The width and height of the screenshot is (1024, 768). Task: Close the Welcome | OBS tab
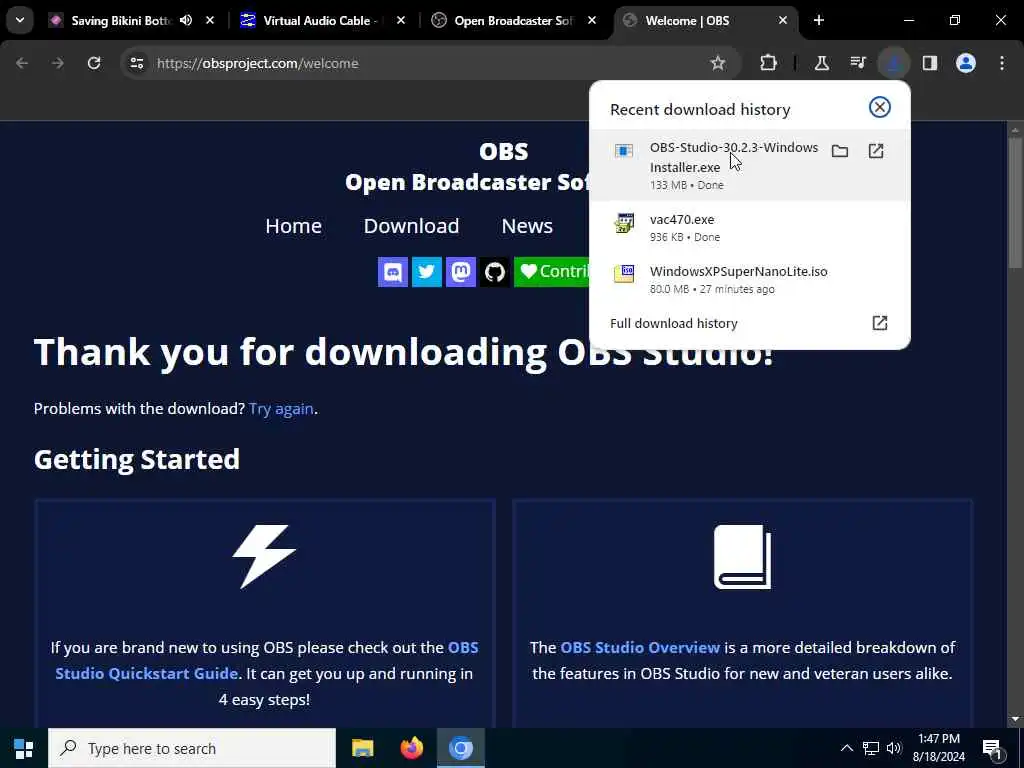782,21
